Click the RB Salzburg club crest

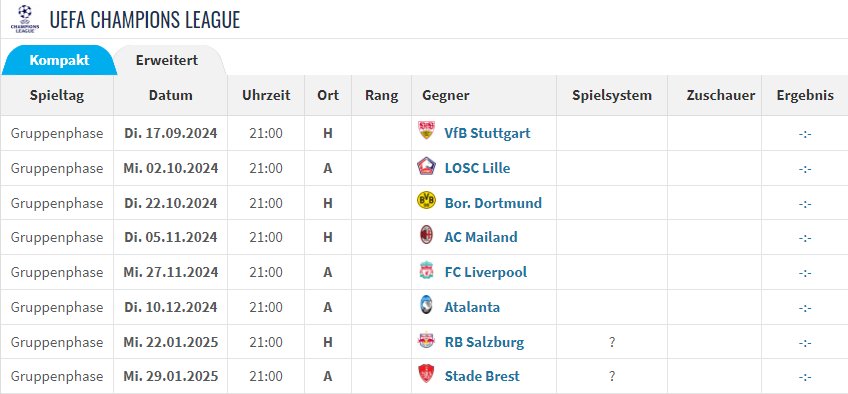click(x=426, y=340)
